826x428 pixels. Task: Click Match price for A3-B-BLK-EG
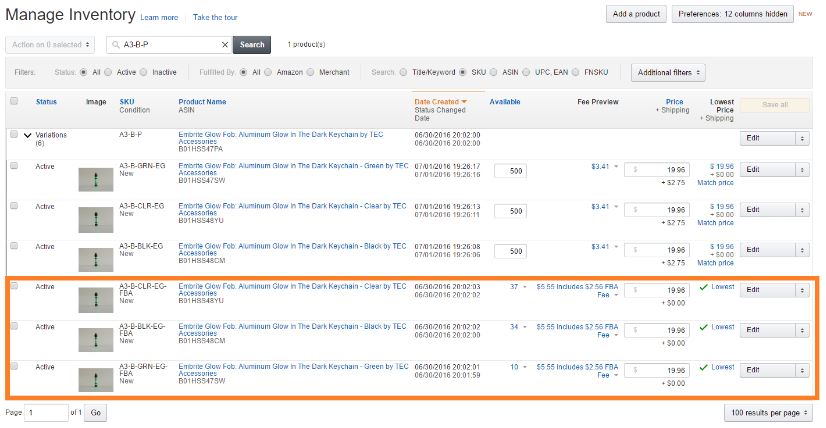(x=715, y=263)
